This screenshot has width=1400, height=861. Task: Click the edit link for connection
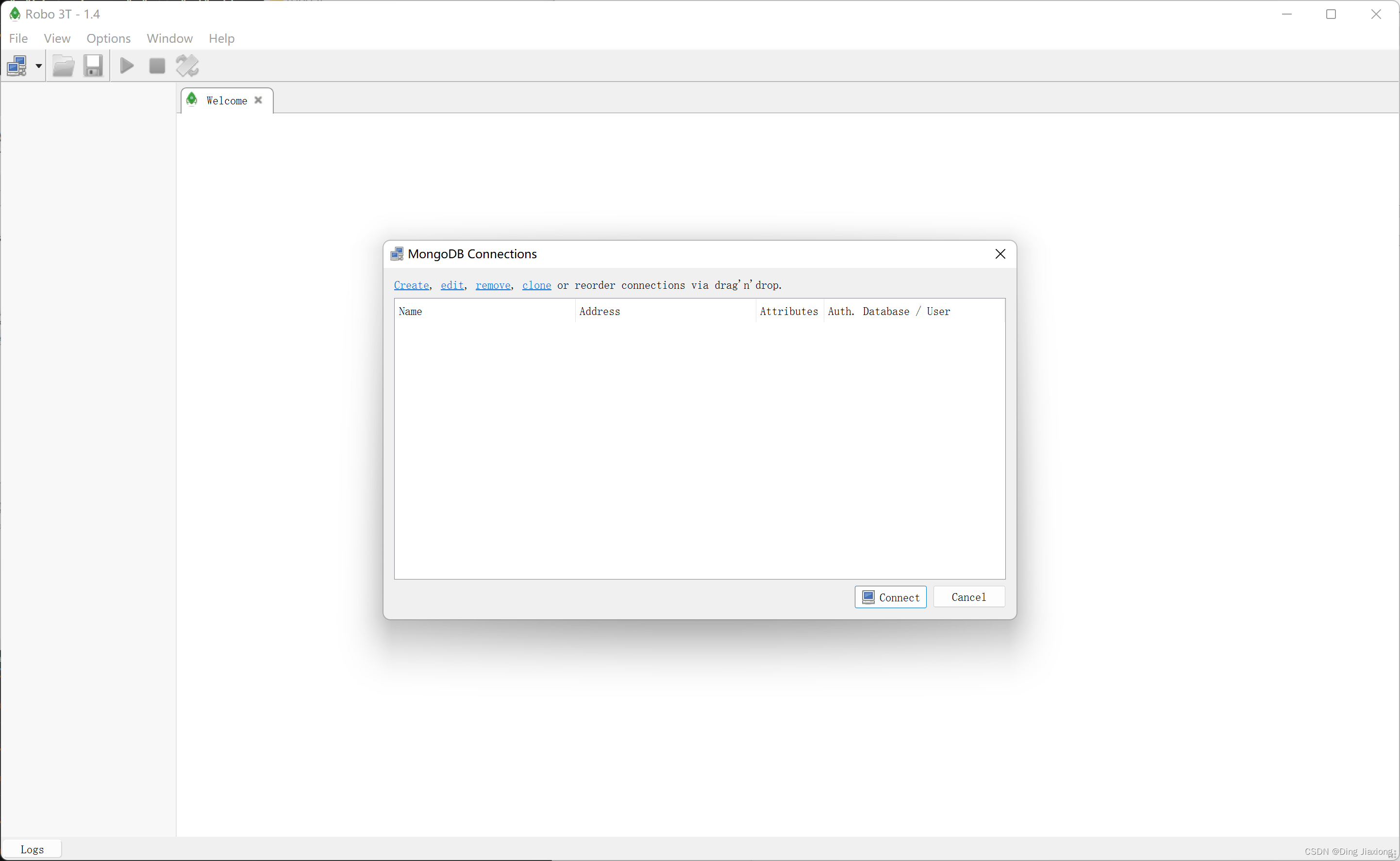(x=452, y=285)
